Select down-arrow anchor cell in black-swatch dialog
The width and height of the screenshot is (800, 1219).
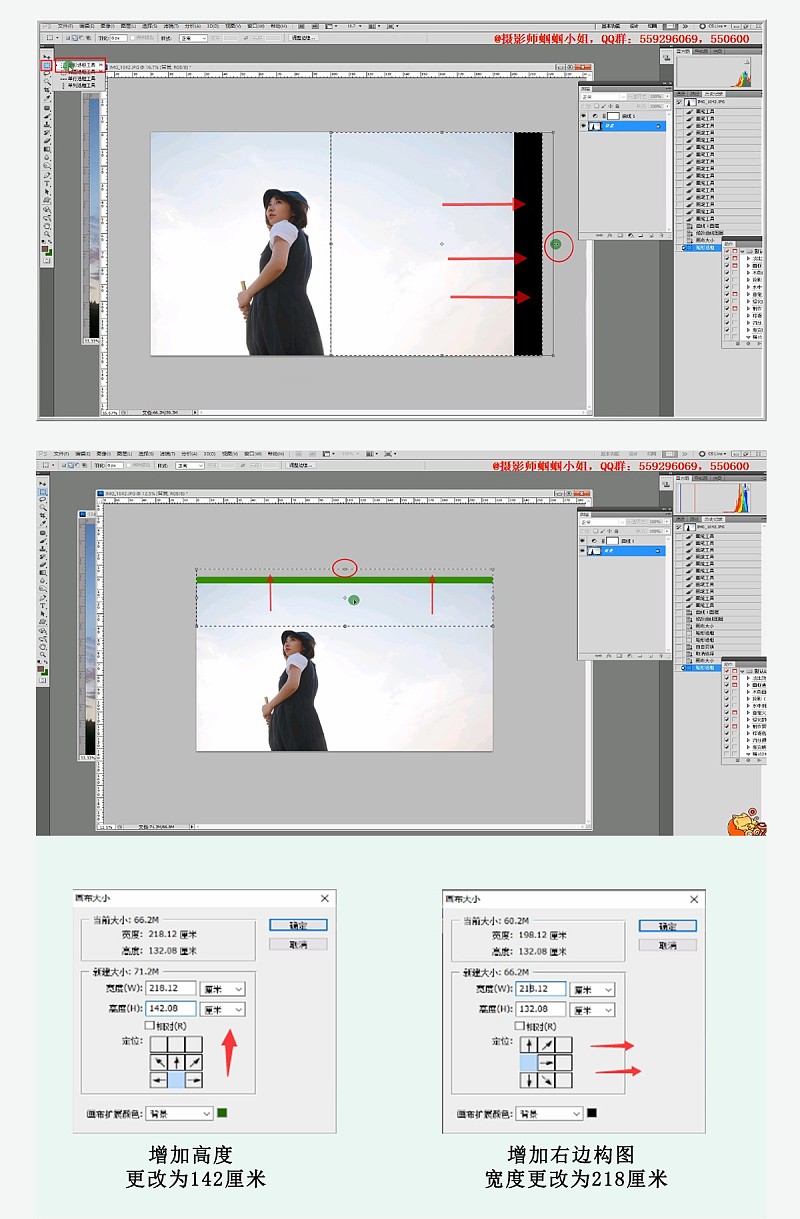[529, 1080]
